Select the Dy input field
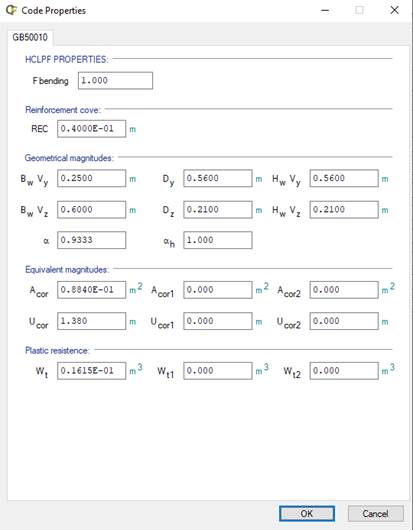 (x=218, y=178)
